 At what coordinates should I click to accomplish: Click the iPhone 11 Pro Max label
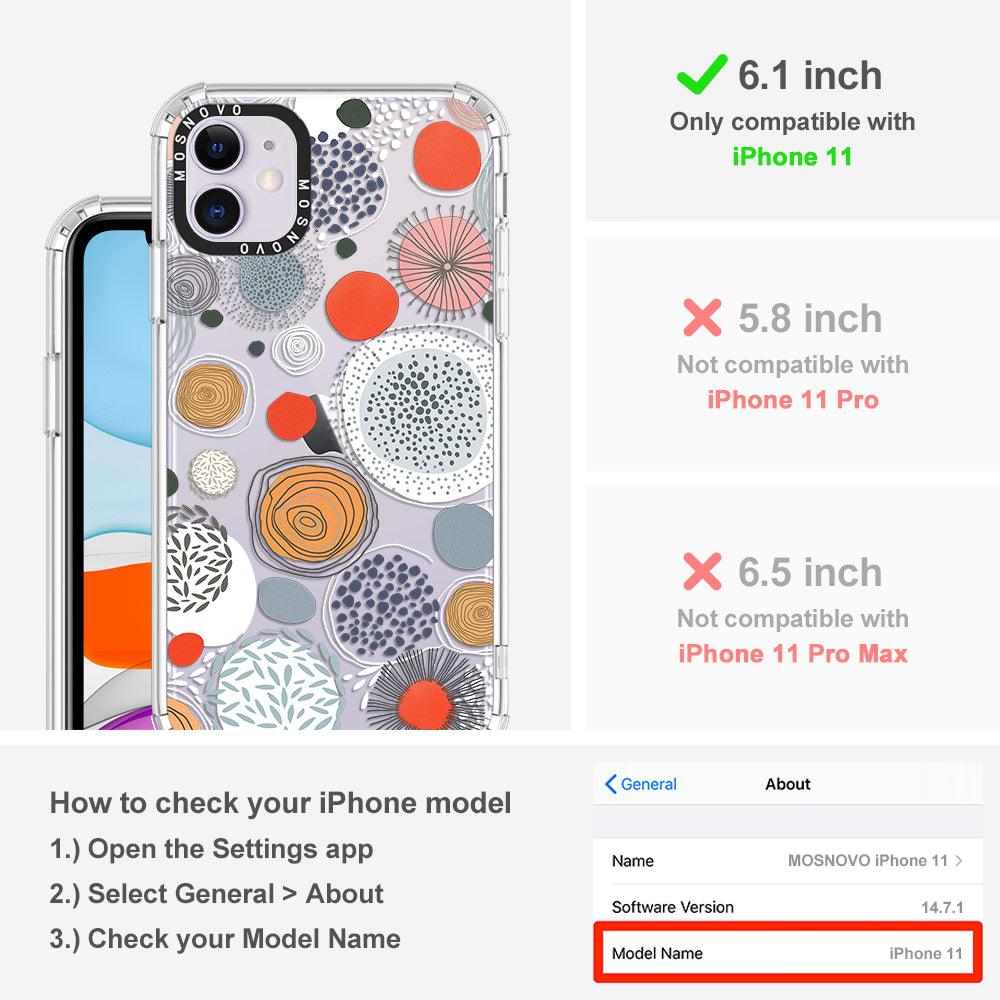793,653
